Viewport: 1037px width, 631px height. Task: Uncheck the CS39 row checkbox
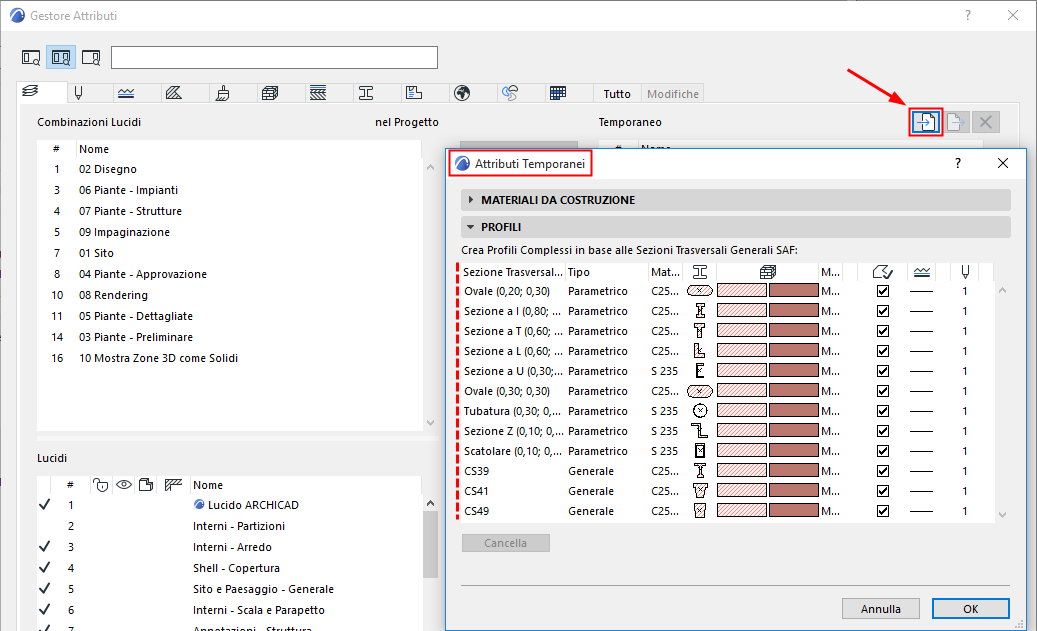tap(883, 471)
